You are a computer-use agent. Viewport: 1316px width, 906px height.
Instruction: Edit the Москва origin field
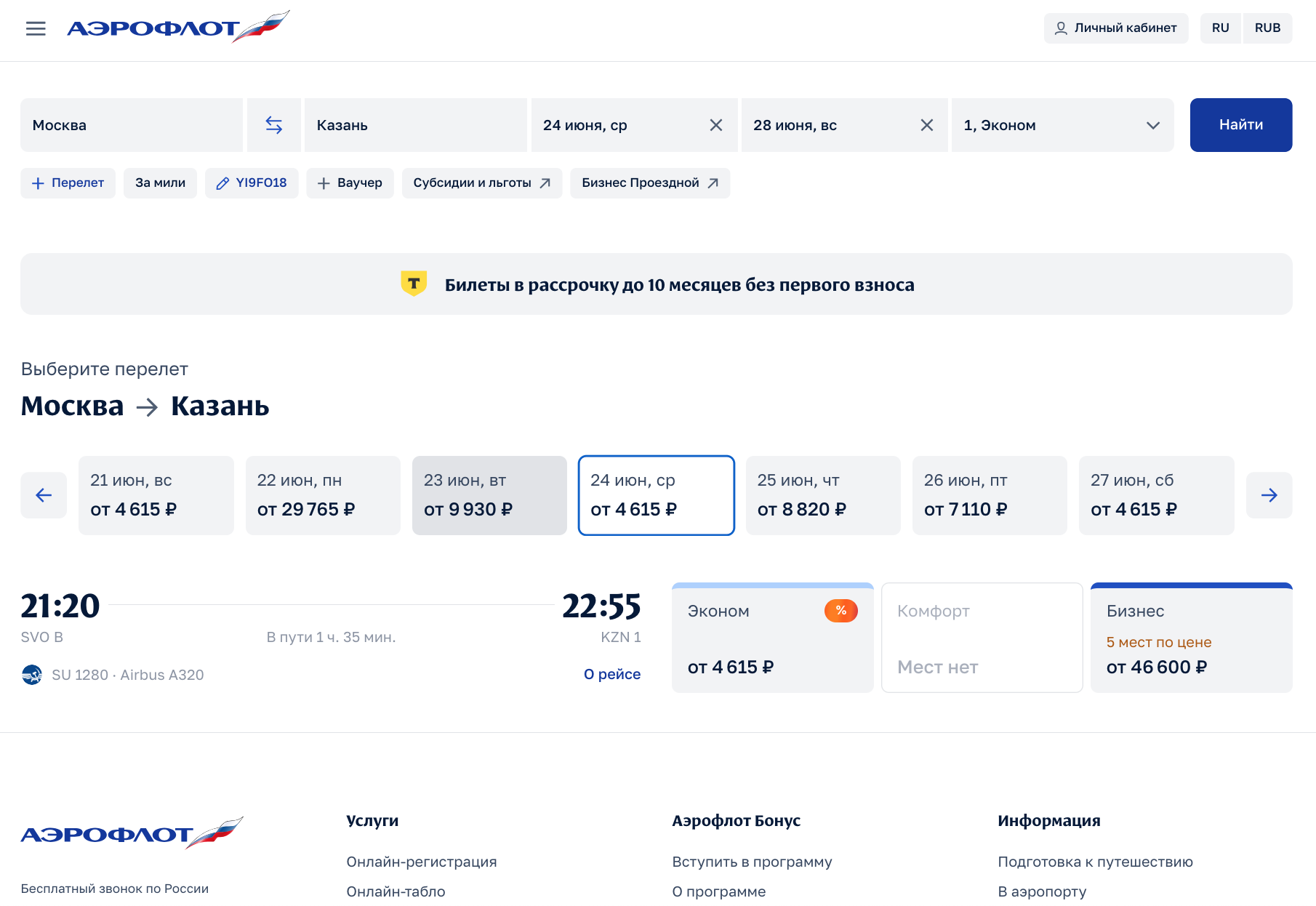(132, 125)
